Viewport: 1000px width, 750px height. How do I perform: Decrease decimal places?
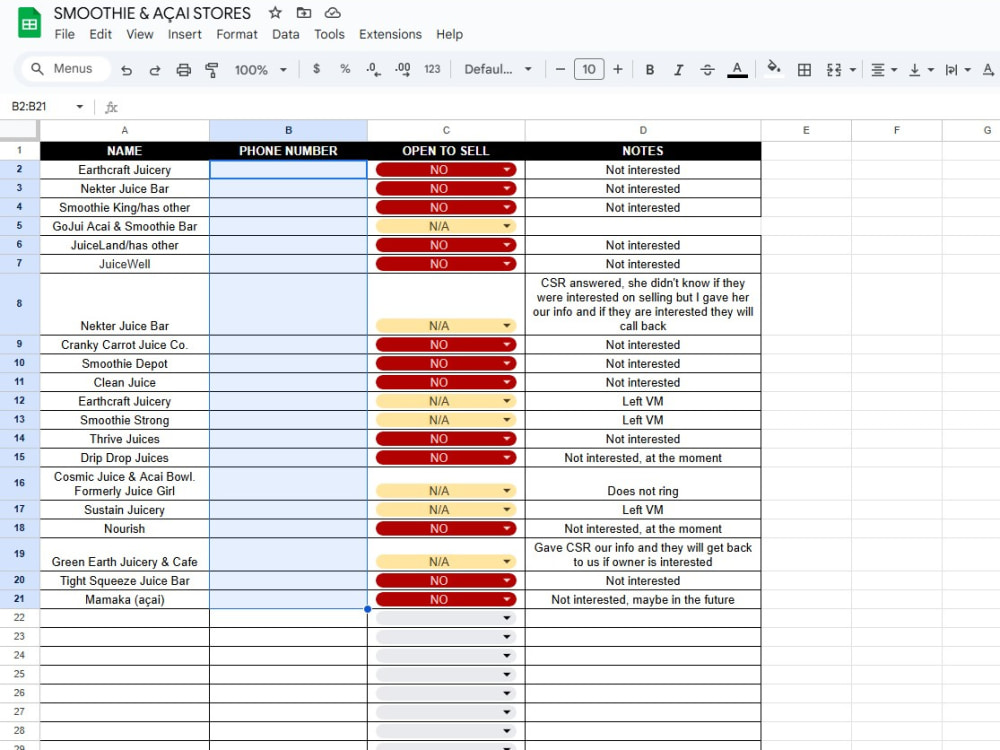[374, 69]
